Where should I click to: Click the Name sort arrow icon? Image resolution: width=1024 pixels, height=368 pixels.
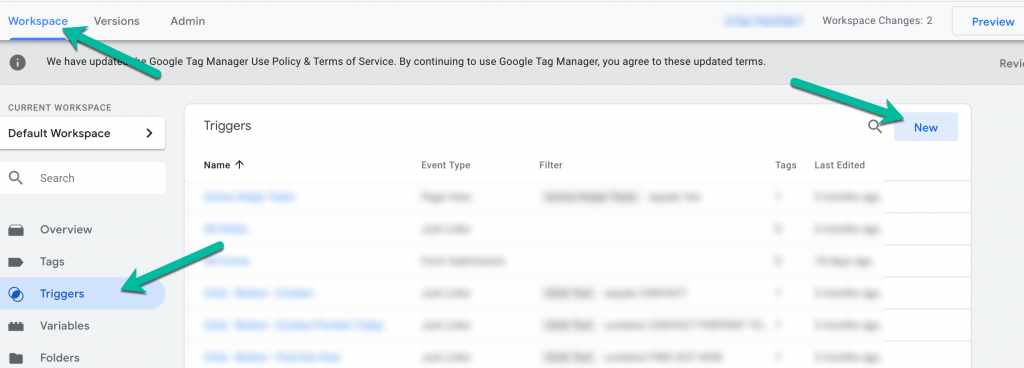[239, 165]
